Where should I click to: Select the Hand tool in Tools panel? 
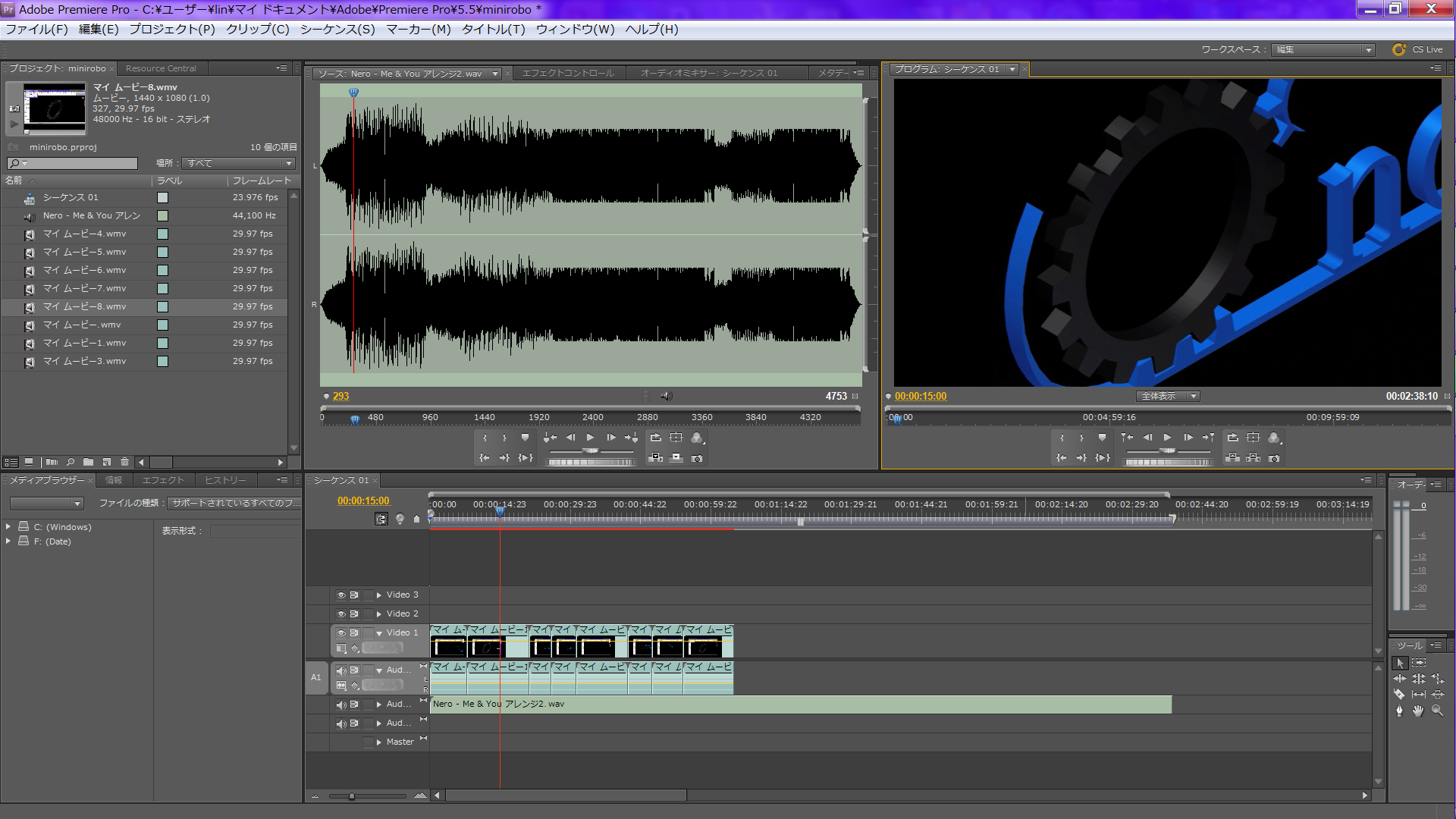(x=1418, y=711)
